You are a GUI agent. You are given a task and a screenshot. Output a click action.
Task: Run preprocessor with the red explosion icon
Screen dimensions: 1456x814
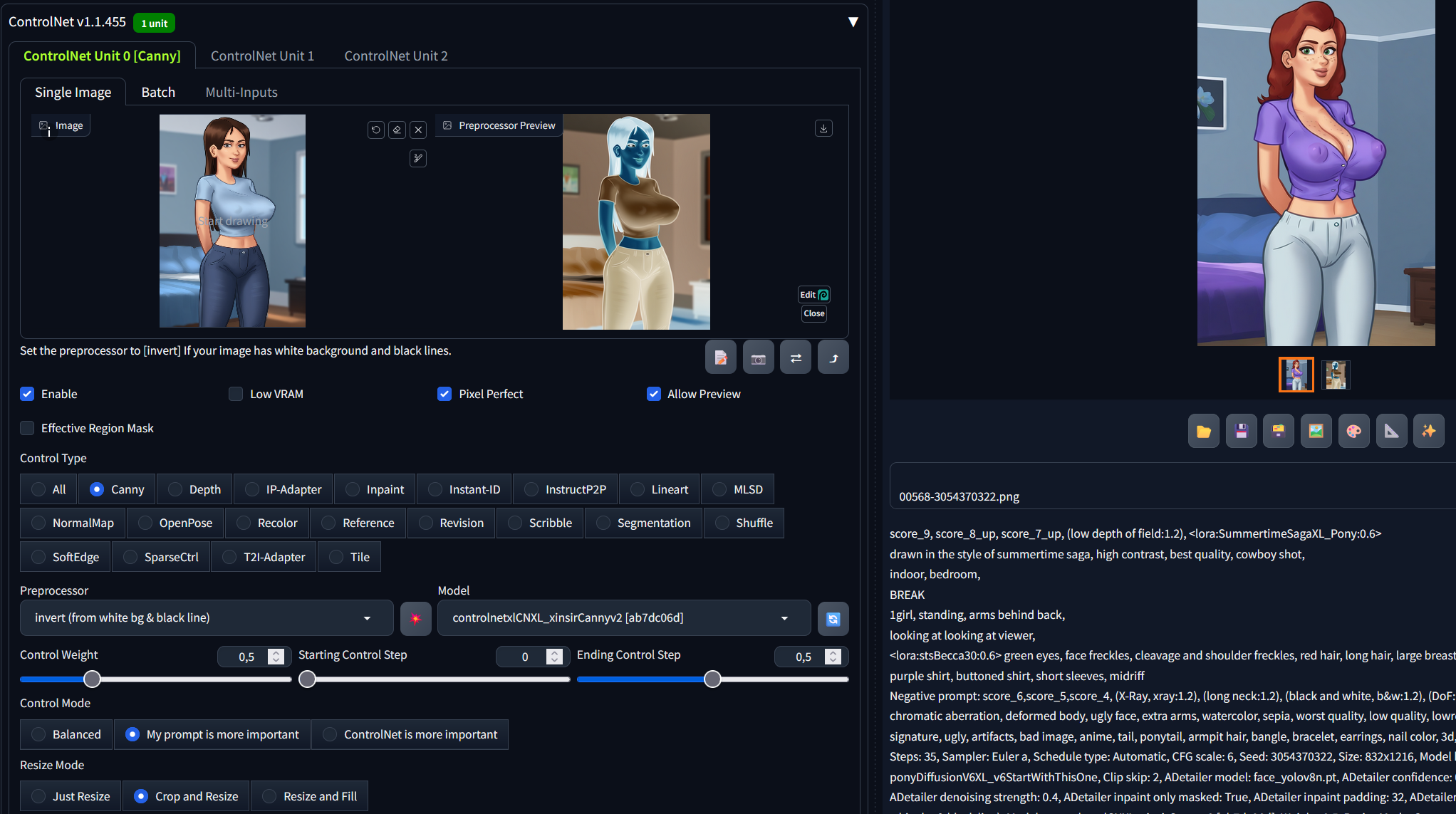pyautogui.click(x=416, y=618)
